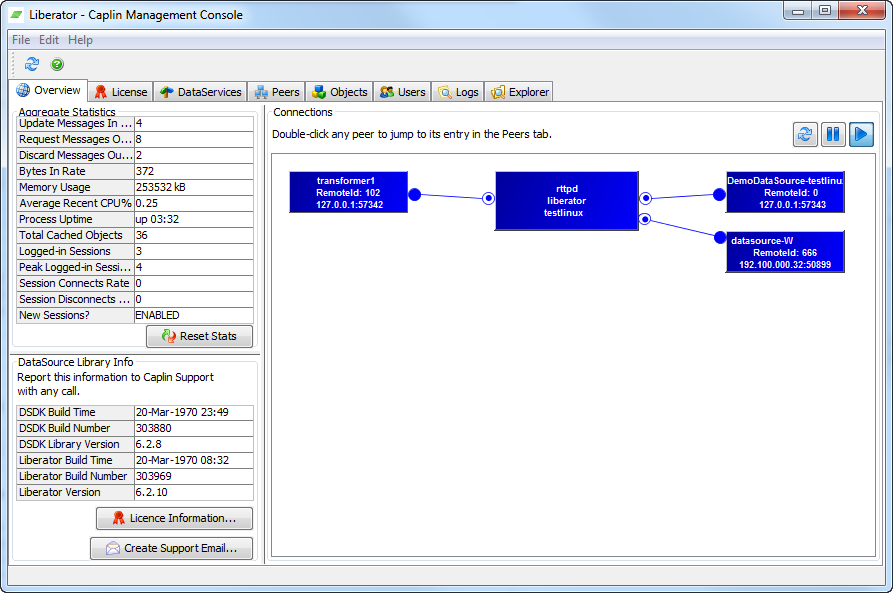Viewport: 893px width, 593px height.
Task: Click the DSDK Build Time value
Action: 194,412
